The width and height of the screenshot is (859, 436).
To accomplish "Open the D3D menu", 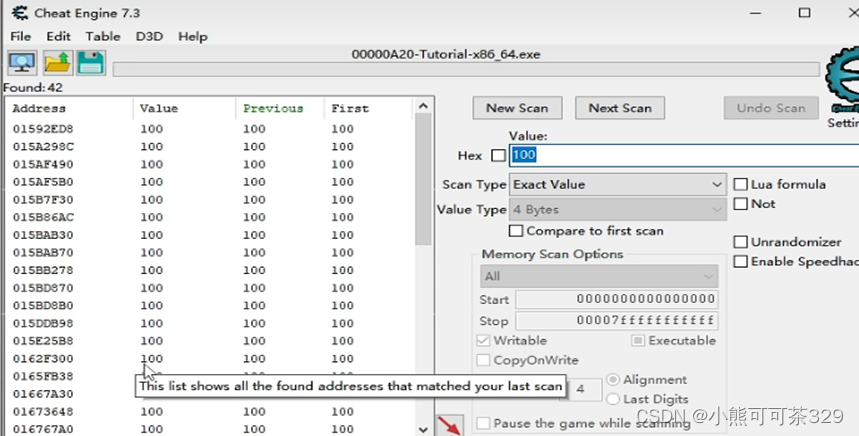I will tap(149, 36).
